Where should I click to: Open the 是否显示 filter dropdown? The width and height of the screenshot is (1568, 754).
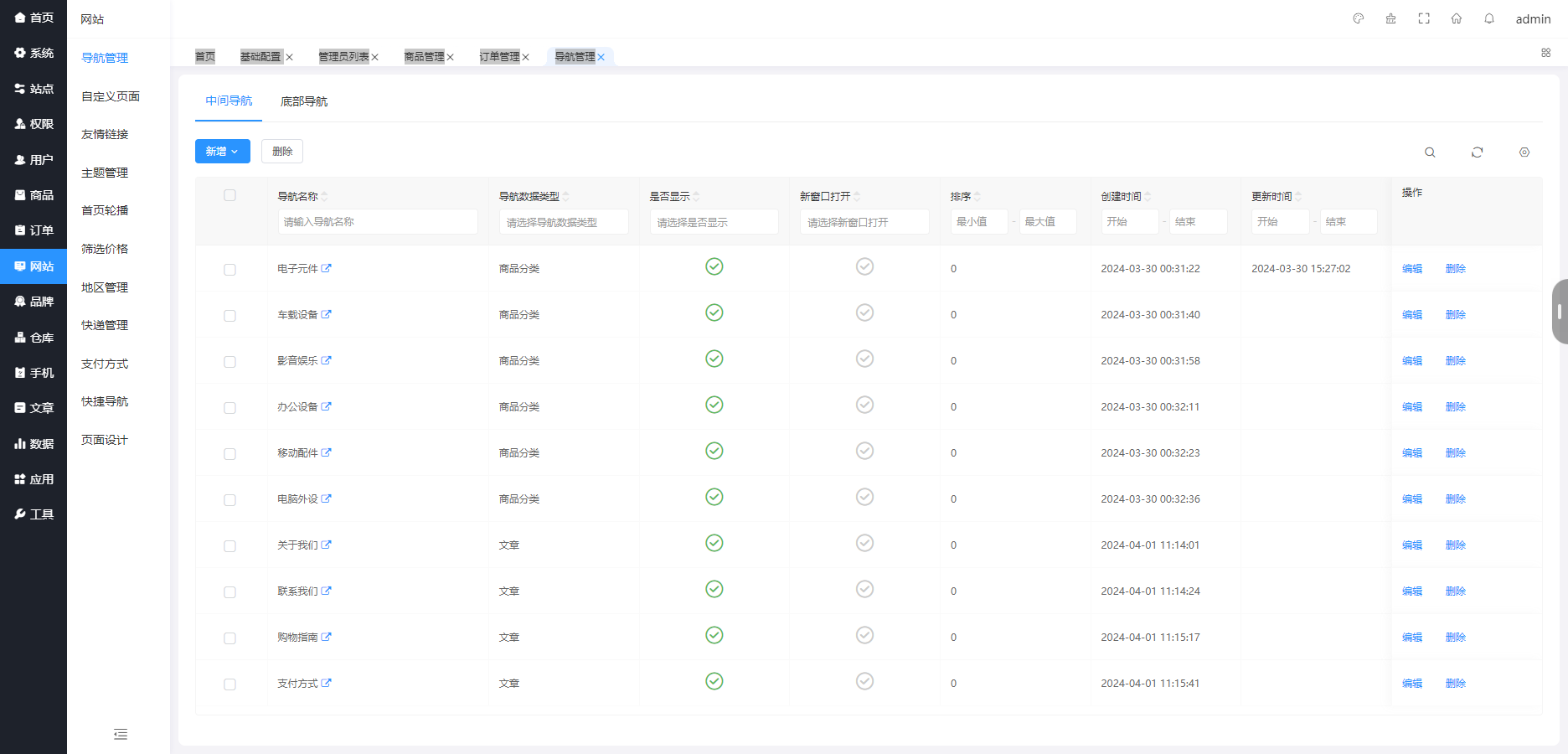coord(714,221)
